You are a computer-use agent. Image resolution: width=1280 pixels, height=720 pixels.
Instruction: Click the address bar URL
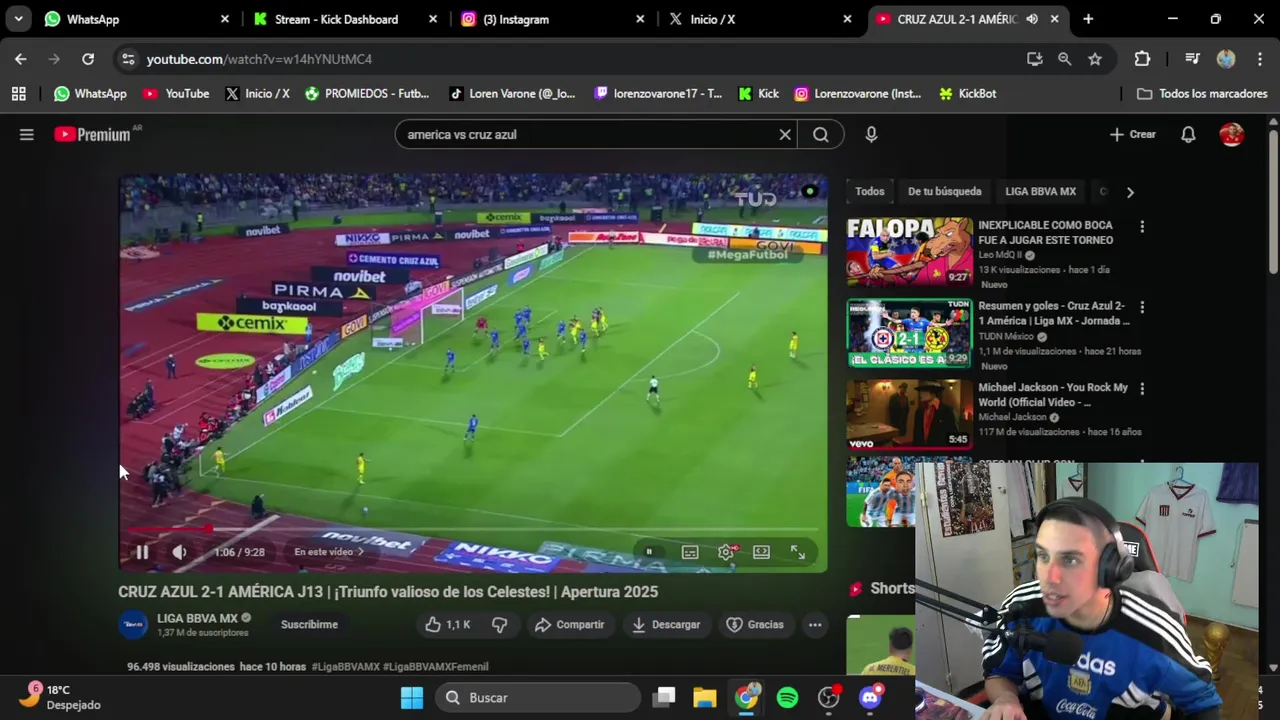coord(259,59)
